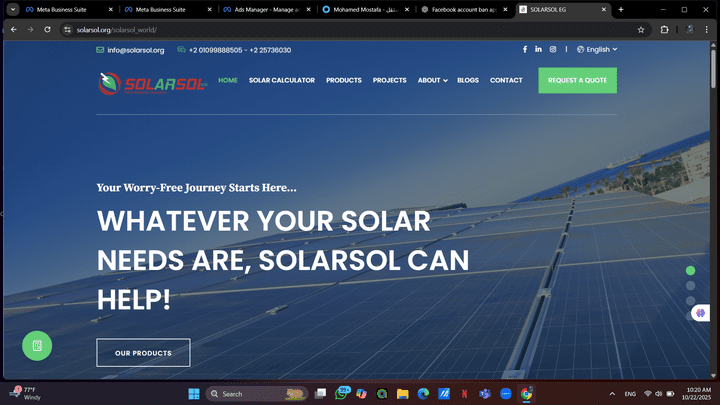
Task: Select the second slide indicator dot
Action: tap(690, 286)
